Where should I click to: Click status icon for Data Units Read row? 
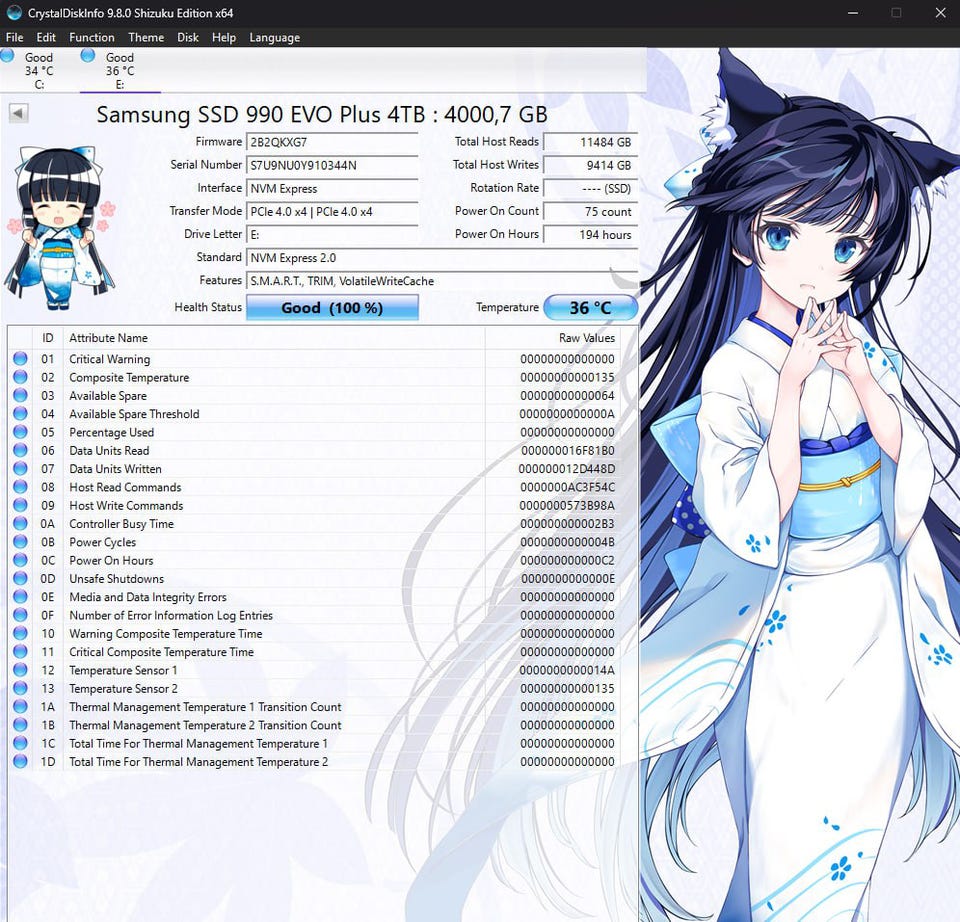click(20, 451)
